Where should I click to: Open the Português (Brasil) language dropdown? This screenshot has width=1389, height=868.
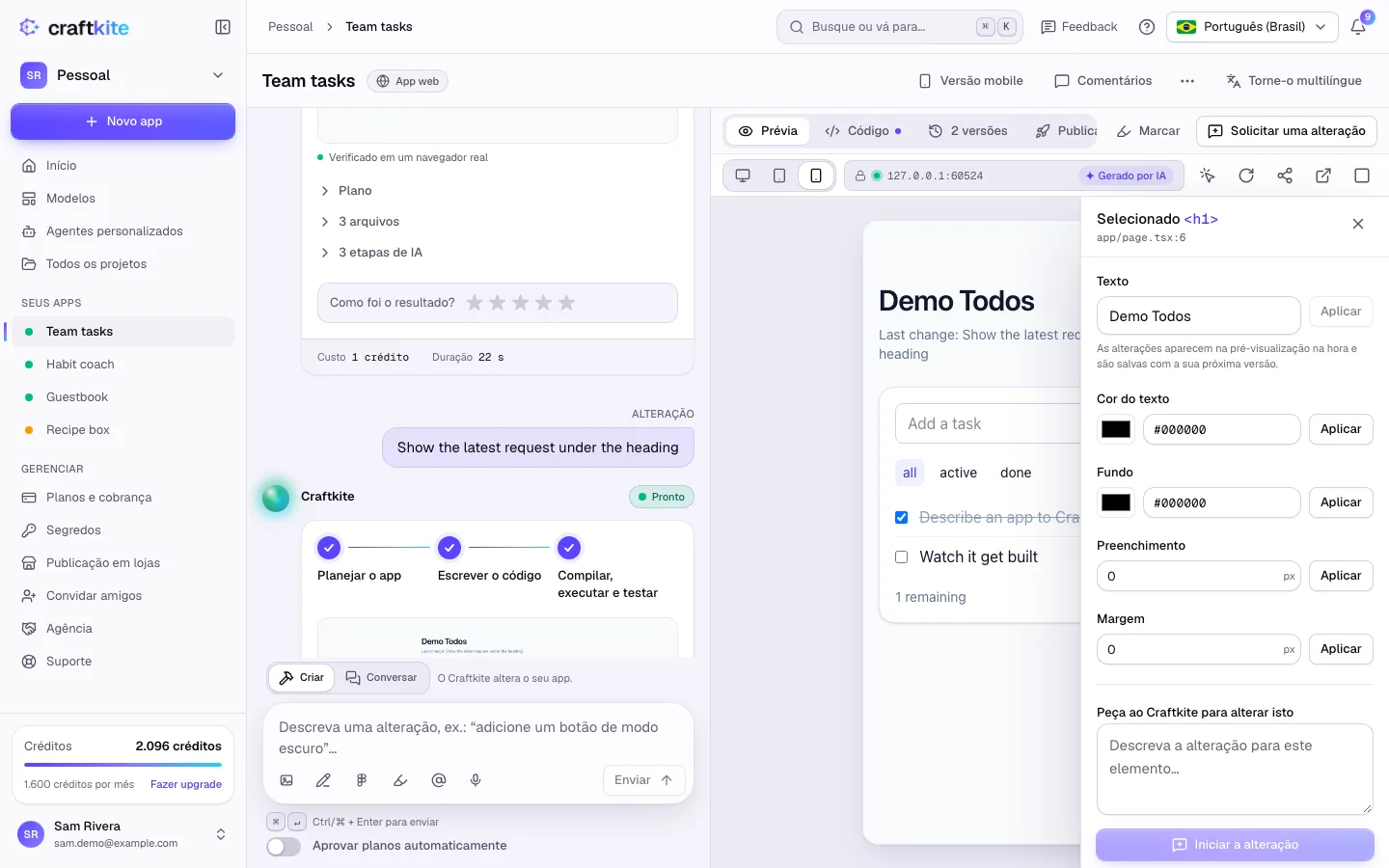point(1252,27)
